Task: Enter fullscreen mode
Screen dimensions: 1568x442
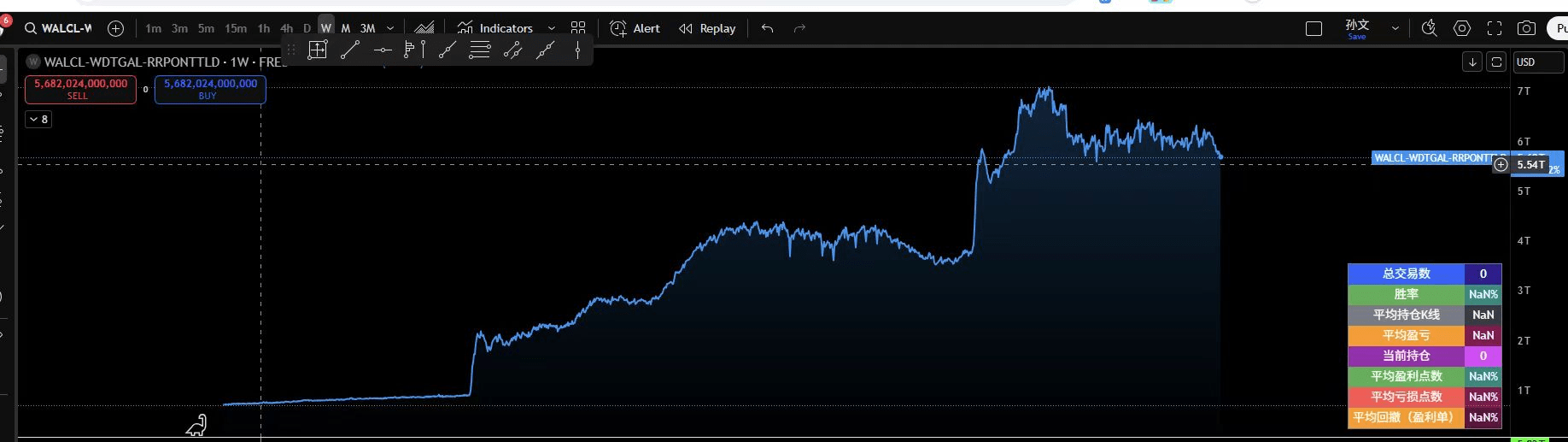Action: pyautogui.click(x=1495, y=28)
